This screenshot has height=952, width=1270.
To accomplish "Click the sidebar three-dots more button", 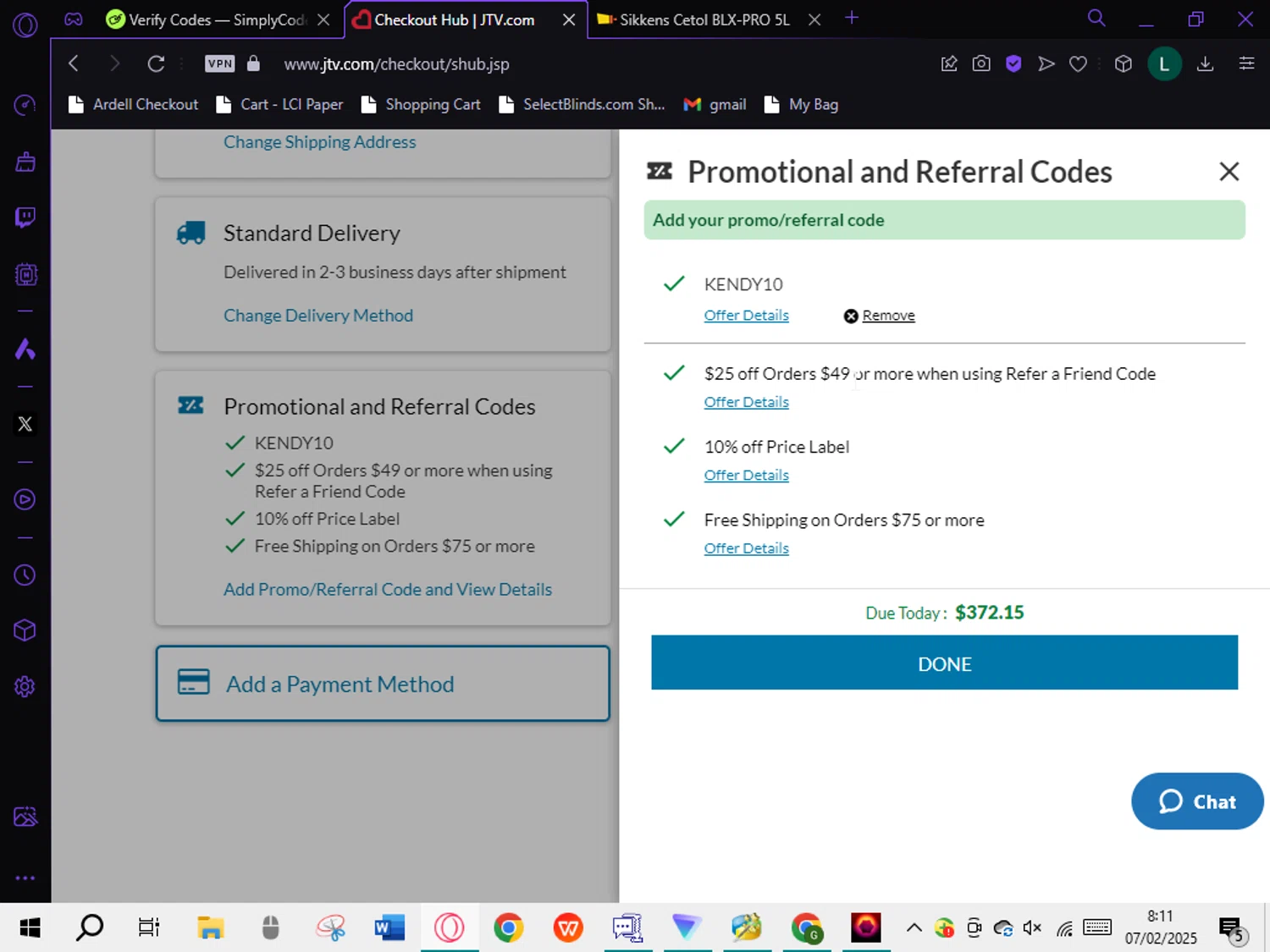I will click(25, 878).
